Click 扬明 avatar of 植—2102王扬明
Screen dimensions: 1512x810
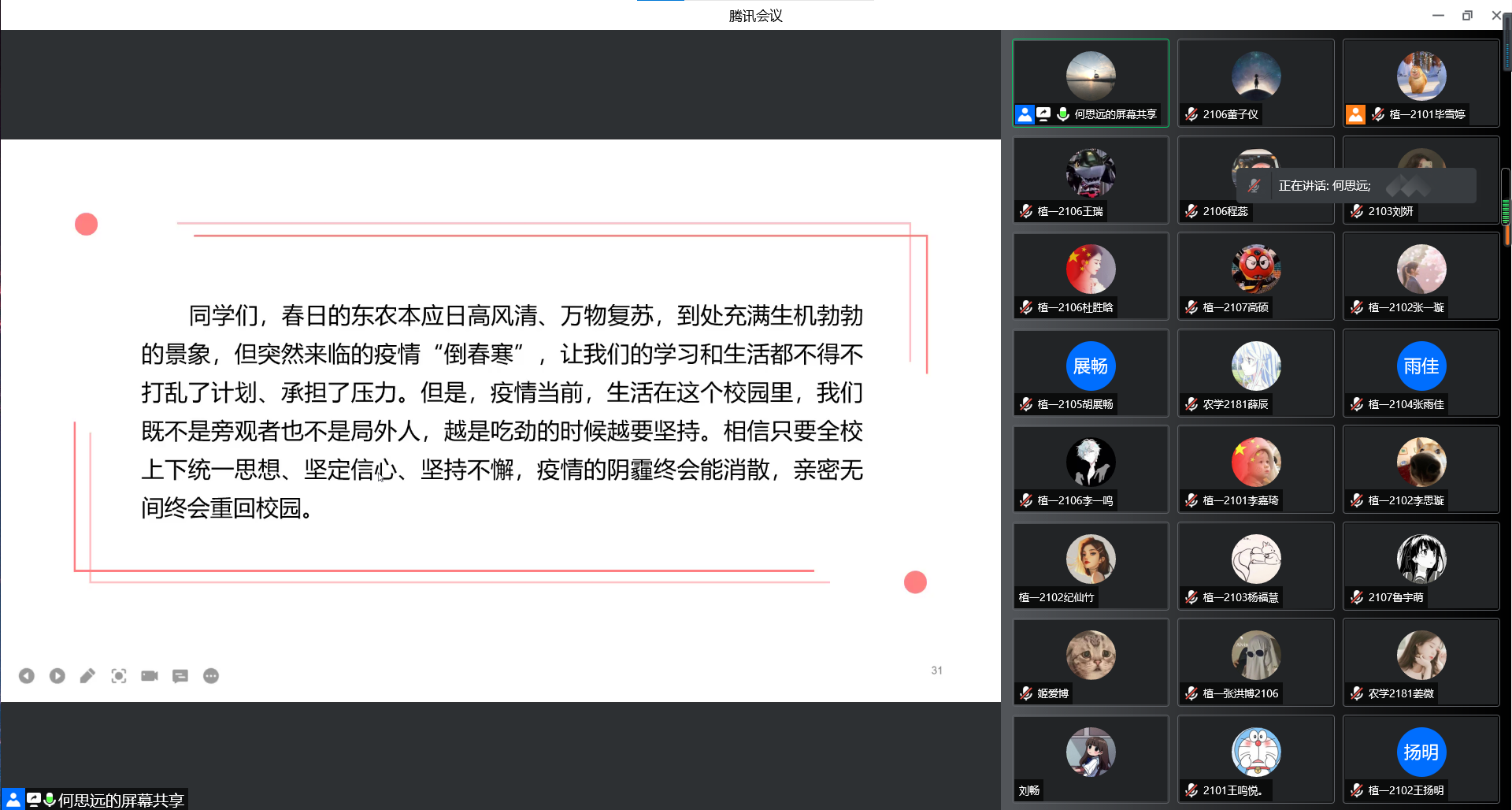tap(1421, 752)
